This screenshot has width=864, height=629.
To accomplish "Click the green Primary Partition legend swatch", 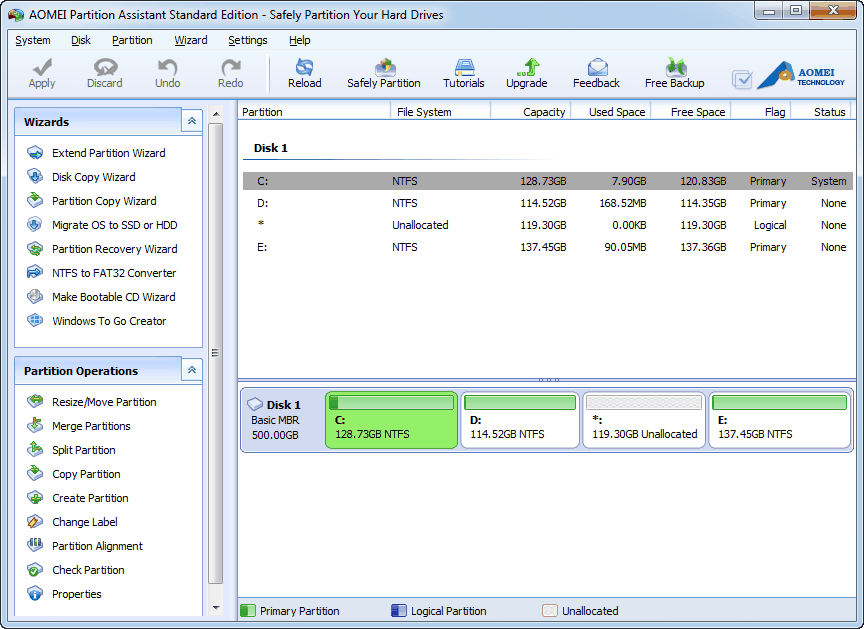I will pyautogui.click(x=248, y=611).
